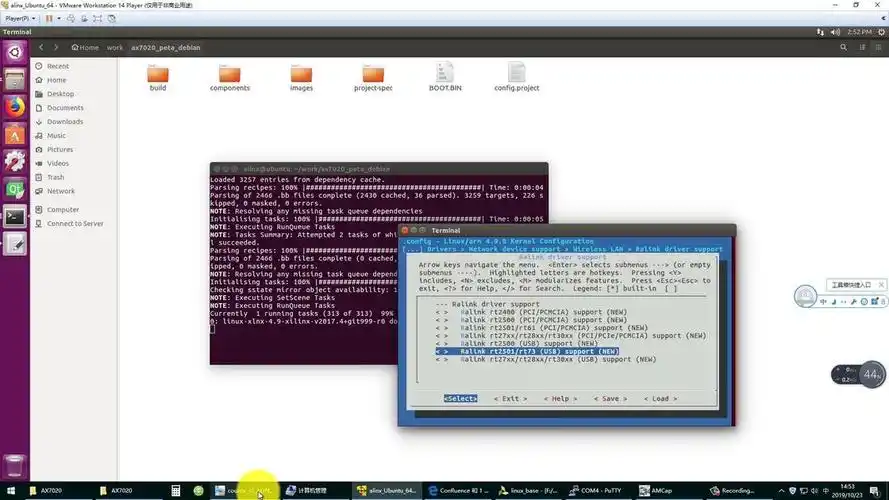This screenshot has height=500, width=889.
Task: Expand the pause button dropdown arrow in VMware
Action: 58,18
